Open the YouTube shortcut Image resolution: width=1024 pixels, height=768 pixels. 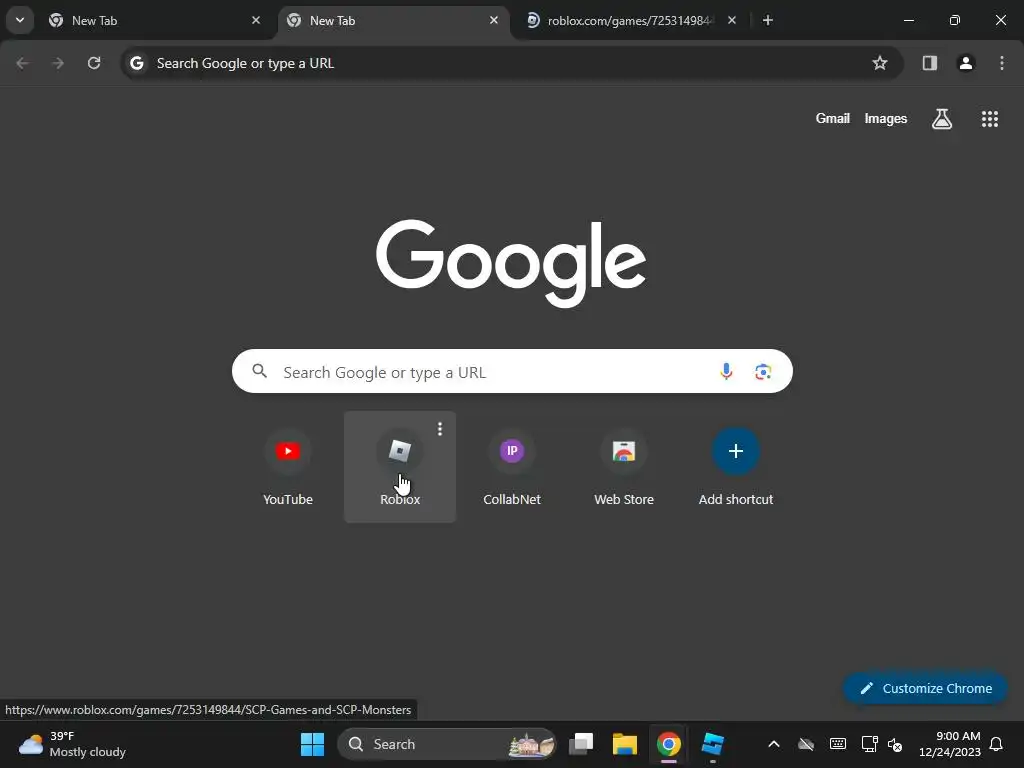(x=288, y=466)
